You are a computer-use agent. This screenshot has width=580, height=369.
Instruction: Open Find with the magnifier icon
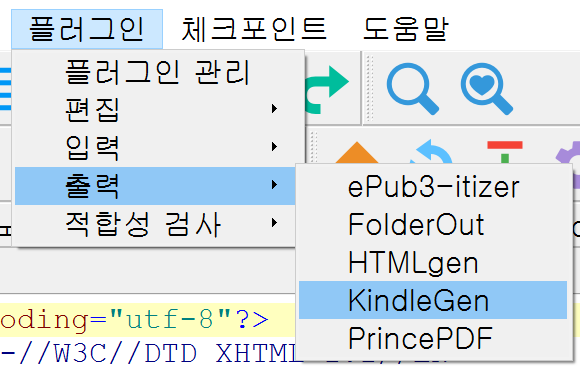[412, 89]
